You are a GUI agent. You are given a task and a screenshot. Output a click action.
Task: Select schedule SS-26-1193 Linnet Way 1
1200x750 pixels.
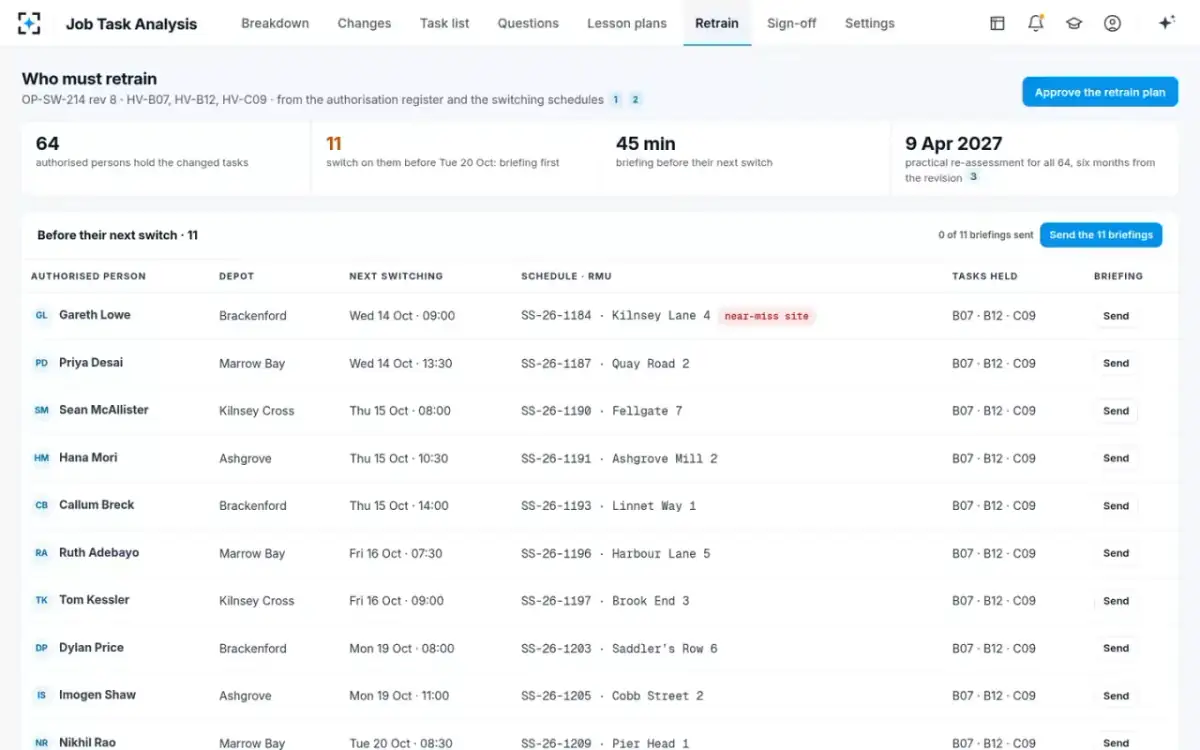pos(608,506)
